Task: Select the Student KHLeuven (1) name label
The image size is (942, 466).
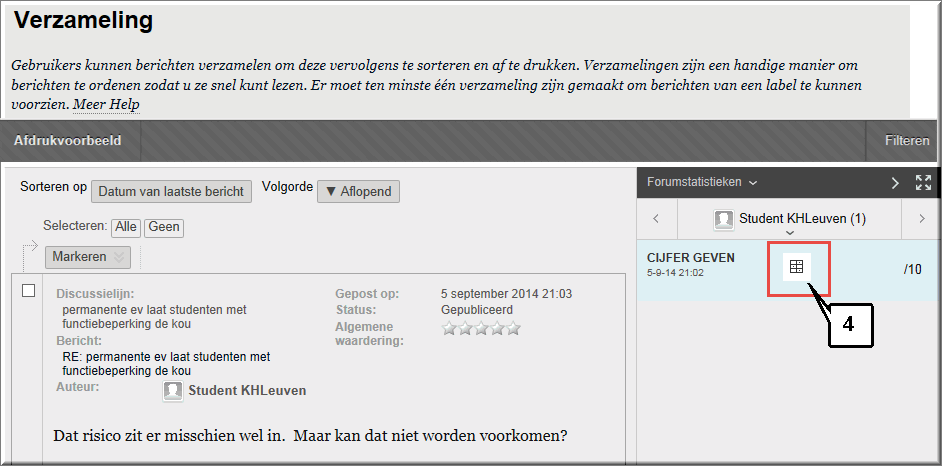Action: (803, 219)
